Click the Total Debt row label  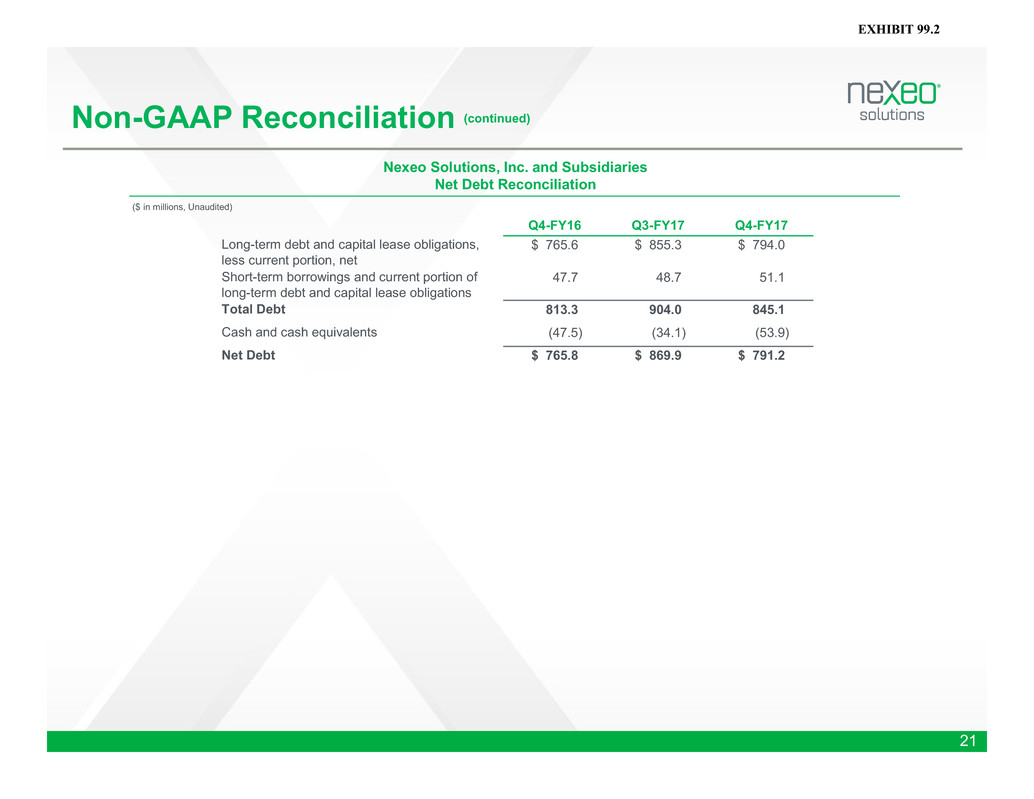(253, 310)
